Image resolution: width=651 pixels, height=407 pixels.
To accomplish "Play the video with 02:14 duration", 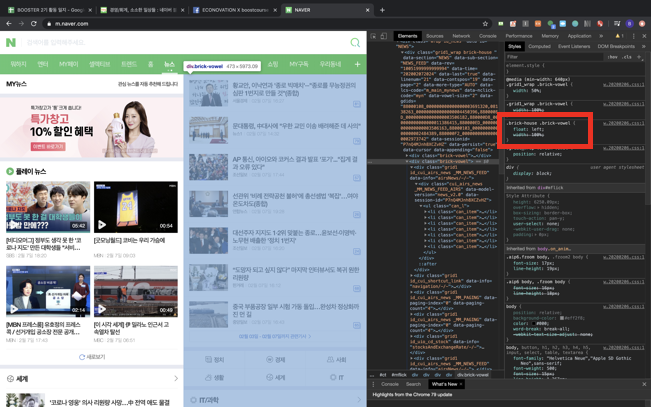I will [x=48, y=291].
